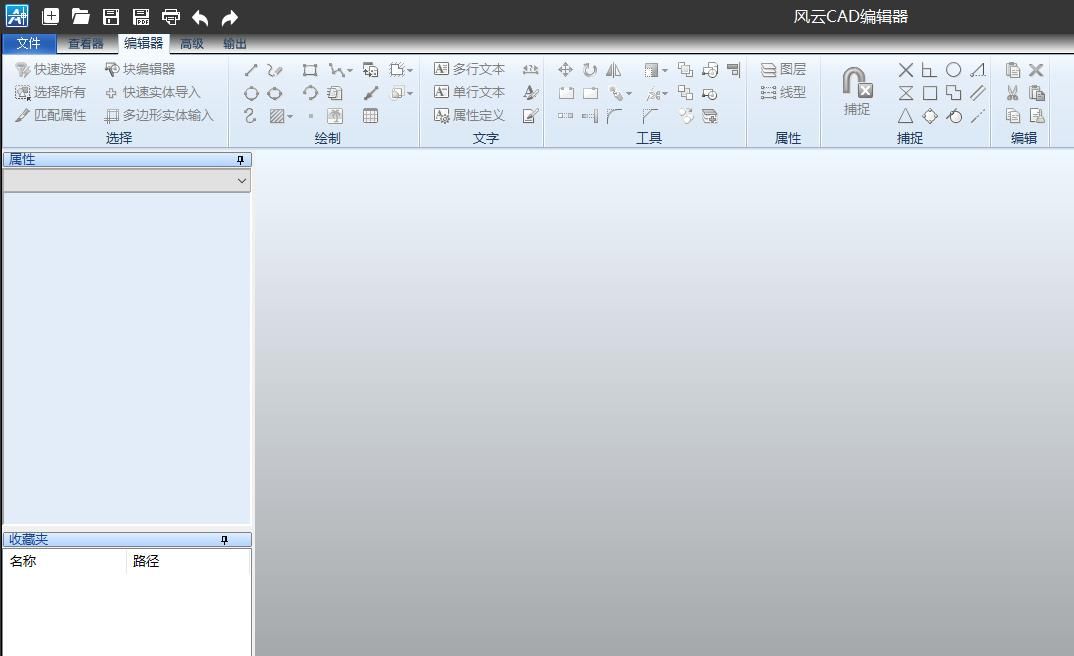Click the text style icon with brush
The width and height of the screenshot is (1074, 656).
tap(530, 92)
